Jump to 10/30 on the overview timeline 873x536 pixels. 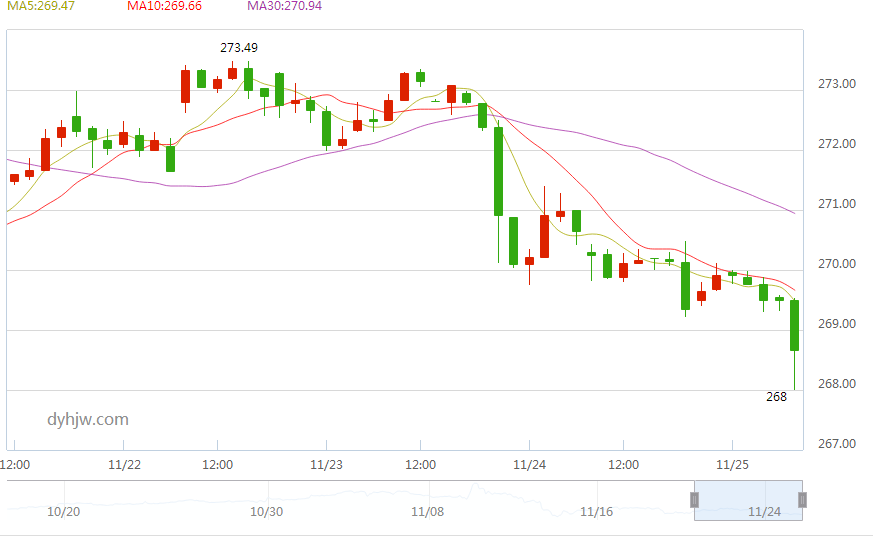point(266,512)
